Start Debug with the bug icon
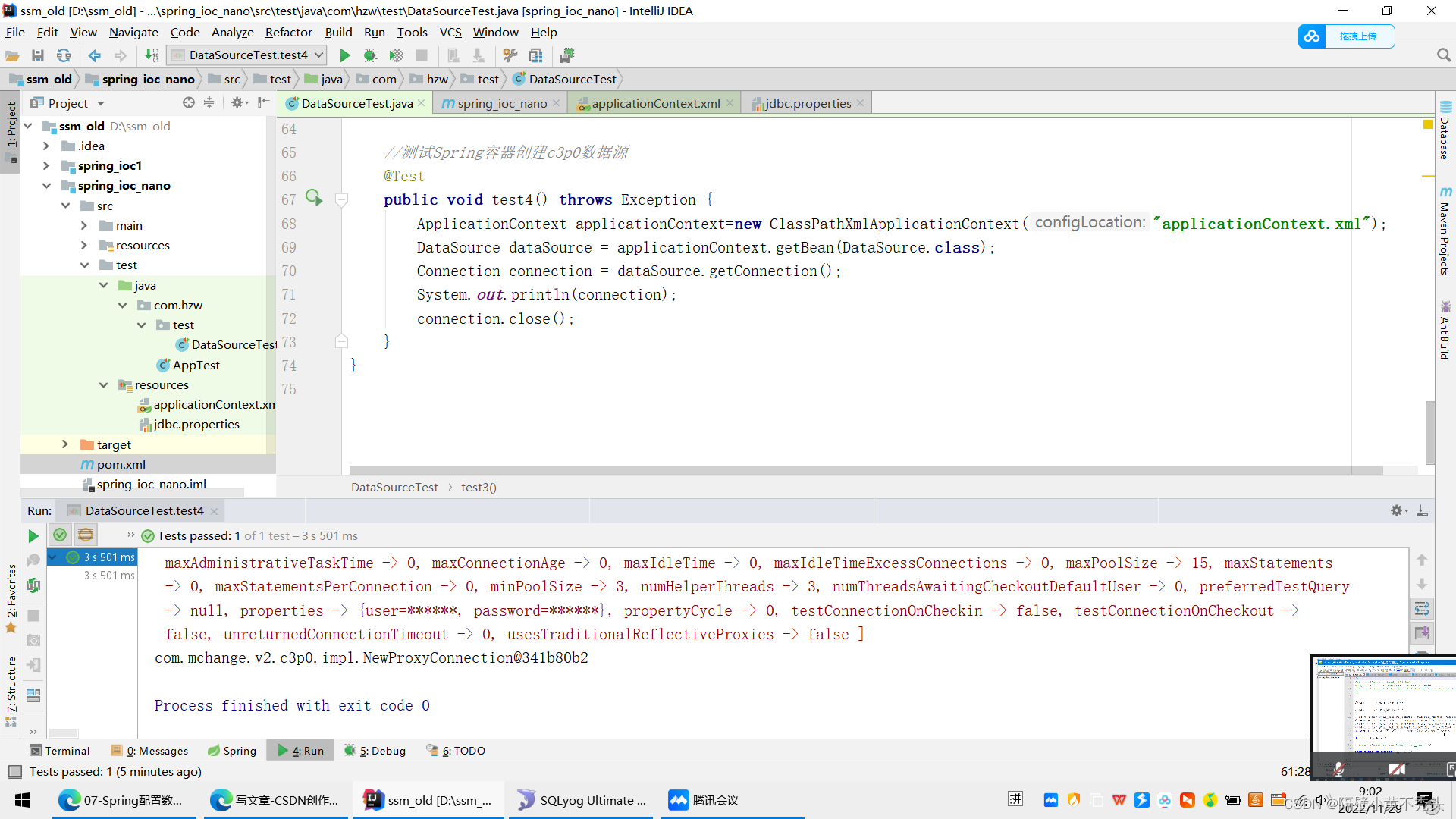Viewport: 1456px width, 819px height. 370,55
